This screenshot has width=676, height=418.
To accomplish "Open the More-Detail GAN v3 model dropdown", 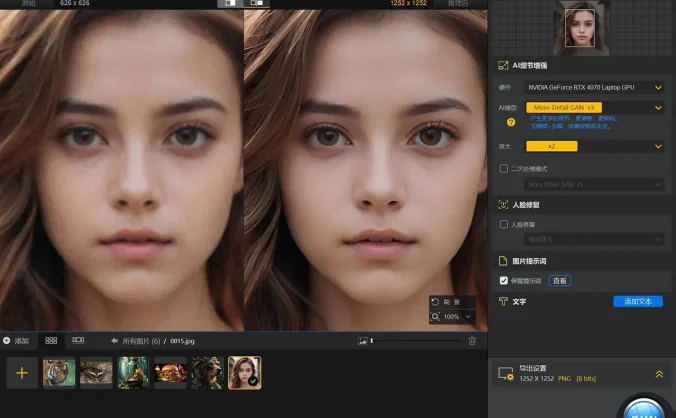I will point(594,107).
